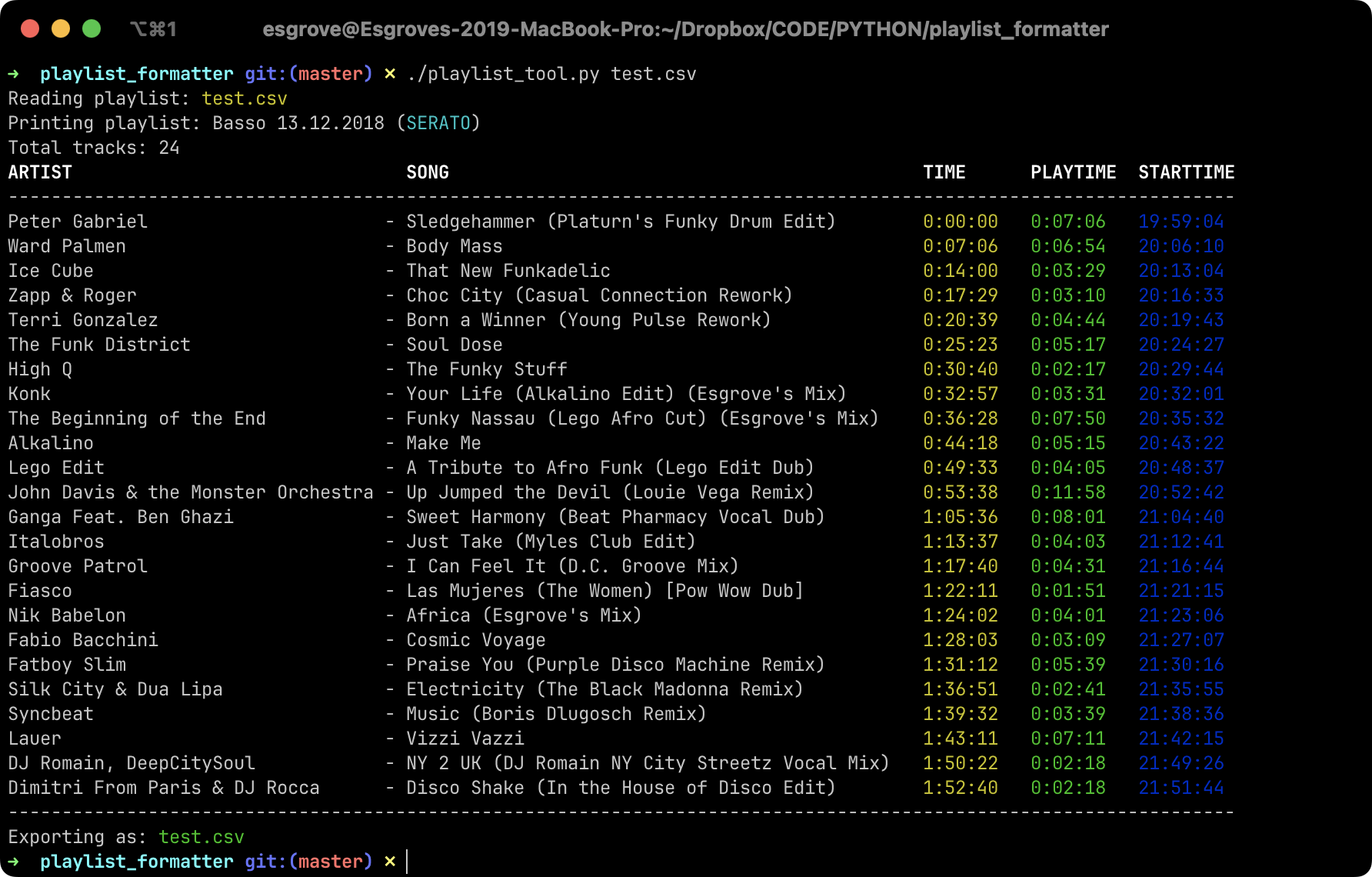Click the artist Ward Palmen
The width and height of the screenshot is (1372, 877).
point(67,246)
